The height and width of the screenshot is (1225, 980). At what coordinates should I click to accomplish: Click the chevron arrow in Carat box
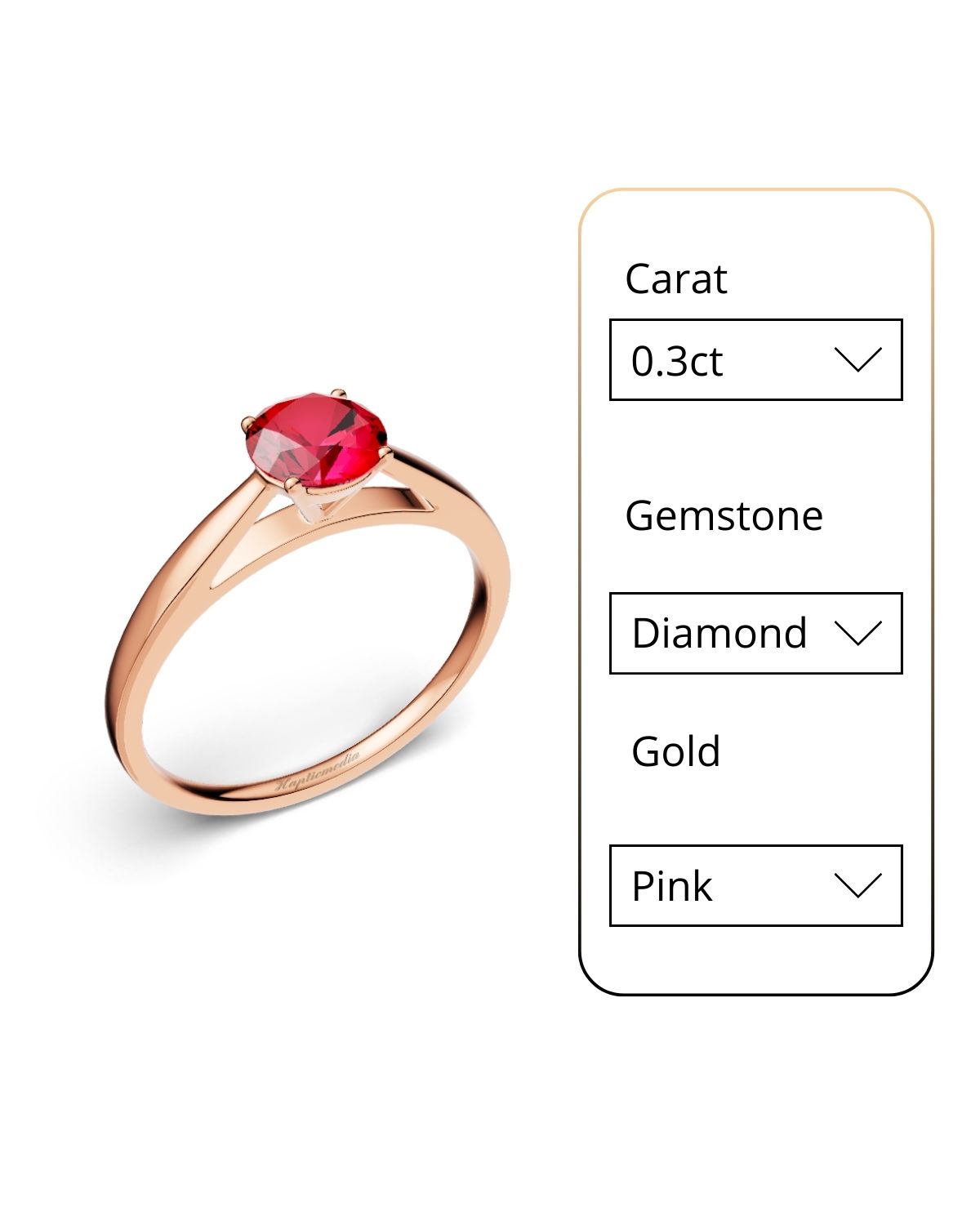tap(857, 359)
